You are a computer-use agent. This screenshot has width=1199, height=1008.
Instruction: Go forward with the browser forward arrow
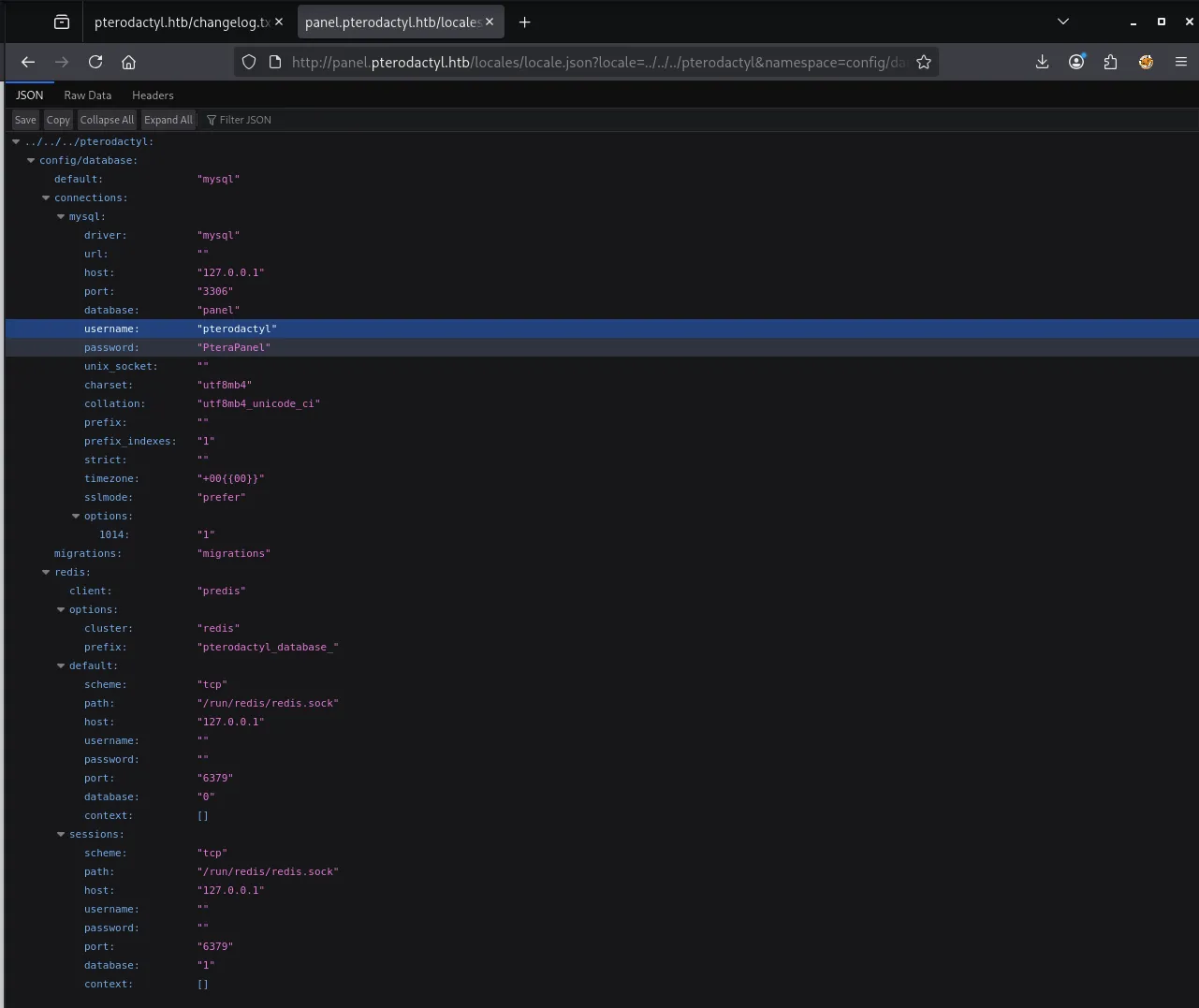click(x=62, y=62)
